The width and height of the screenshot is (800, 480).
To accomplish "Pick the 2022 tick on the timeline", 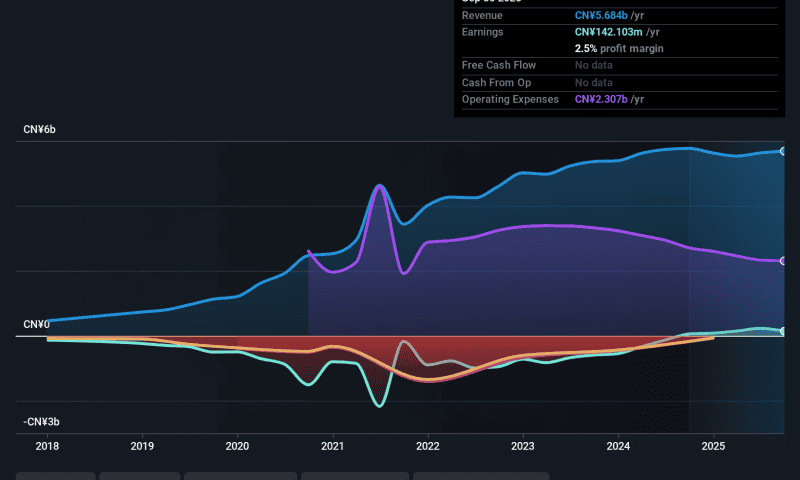I will (x=428, y=447).
